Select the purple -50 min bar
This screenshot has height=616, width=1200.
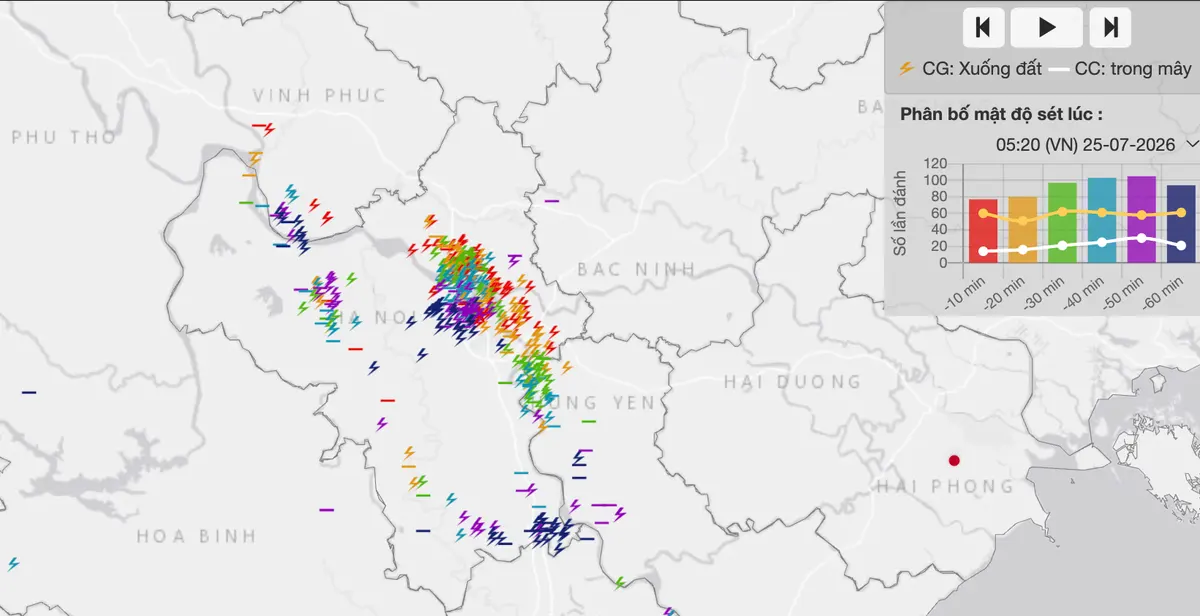(1141, 219)
